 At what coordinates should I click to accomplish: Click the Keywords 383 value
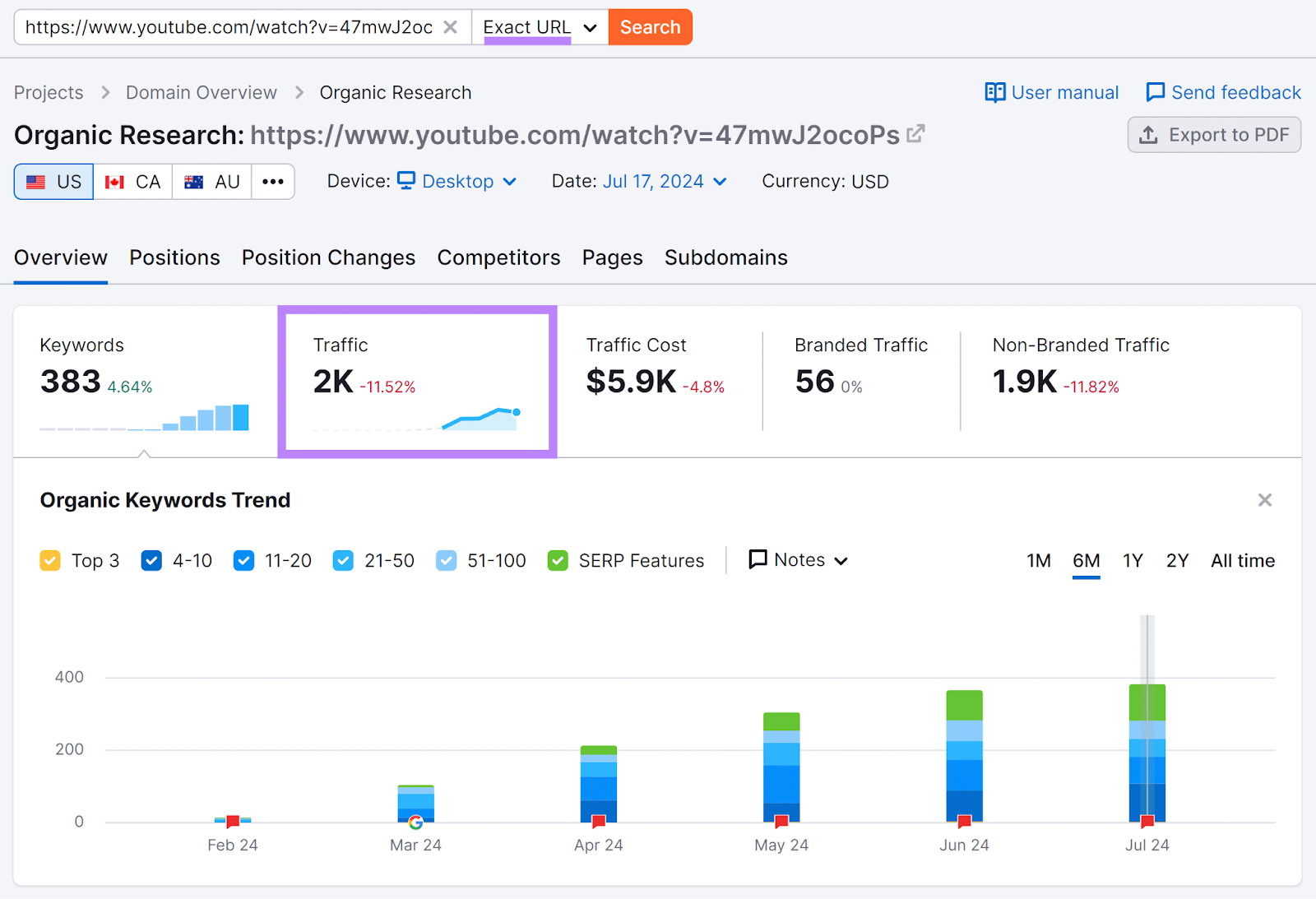[71, 382]
